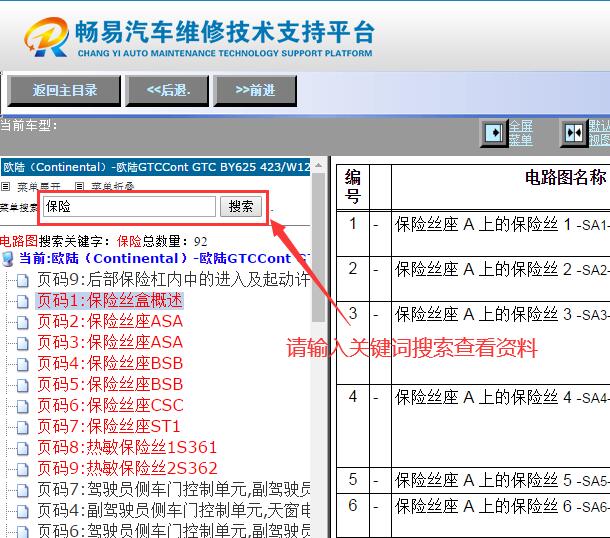This screenshot has width=610, height=538.
Task: Click page icon beside 页码9:后部保险杠 entry
Action: point(22,280)
